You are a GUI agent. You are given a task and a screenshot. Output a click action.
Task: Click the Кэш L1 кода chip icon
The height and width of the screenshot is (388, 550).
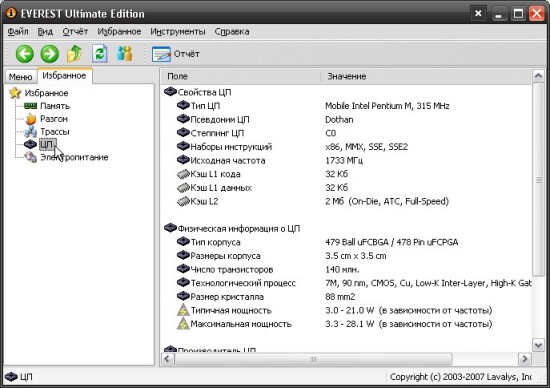183,174
